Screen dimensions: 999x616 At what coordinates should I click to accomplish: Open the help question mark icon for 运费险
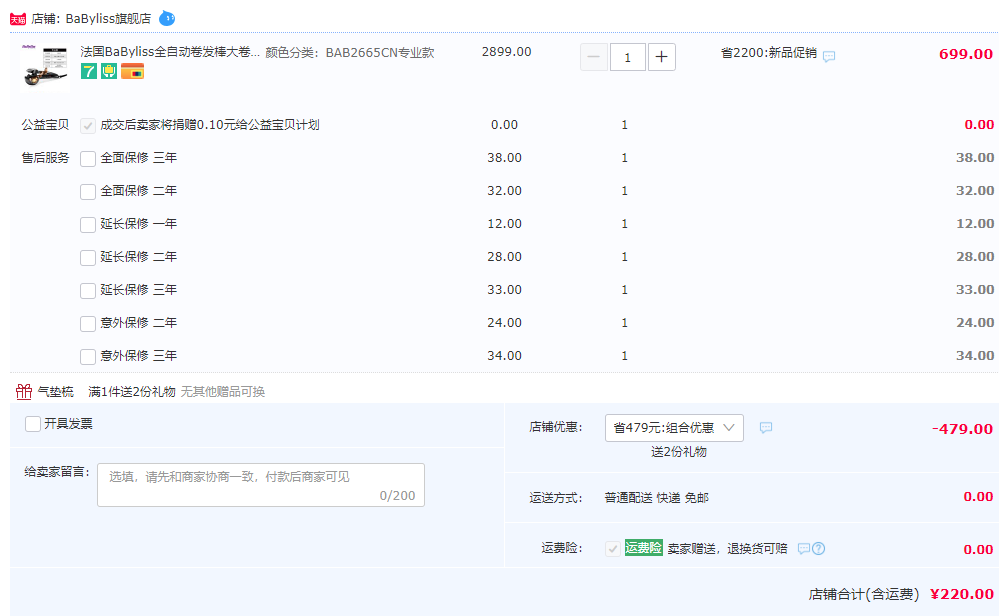point(819,548)
